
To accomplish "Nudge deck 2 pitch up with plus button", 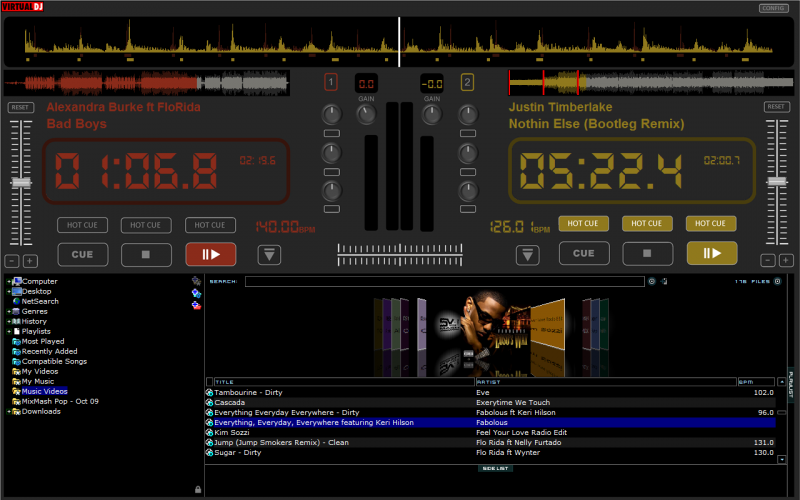I will [786, 260].
